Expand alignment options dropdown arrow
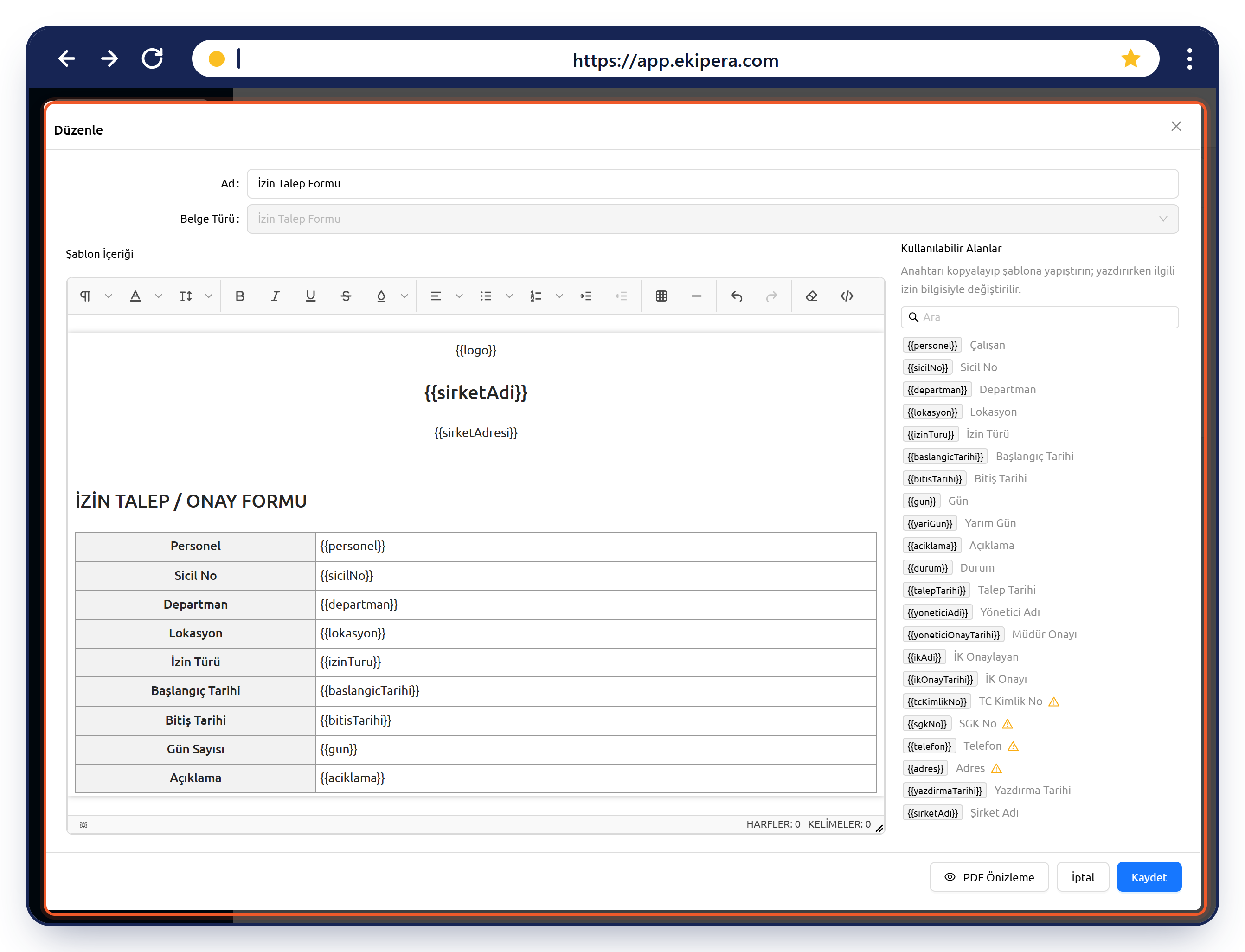The height and width of the screenshot is (952, 1245). tap(459, 296)
